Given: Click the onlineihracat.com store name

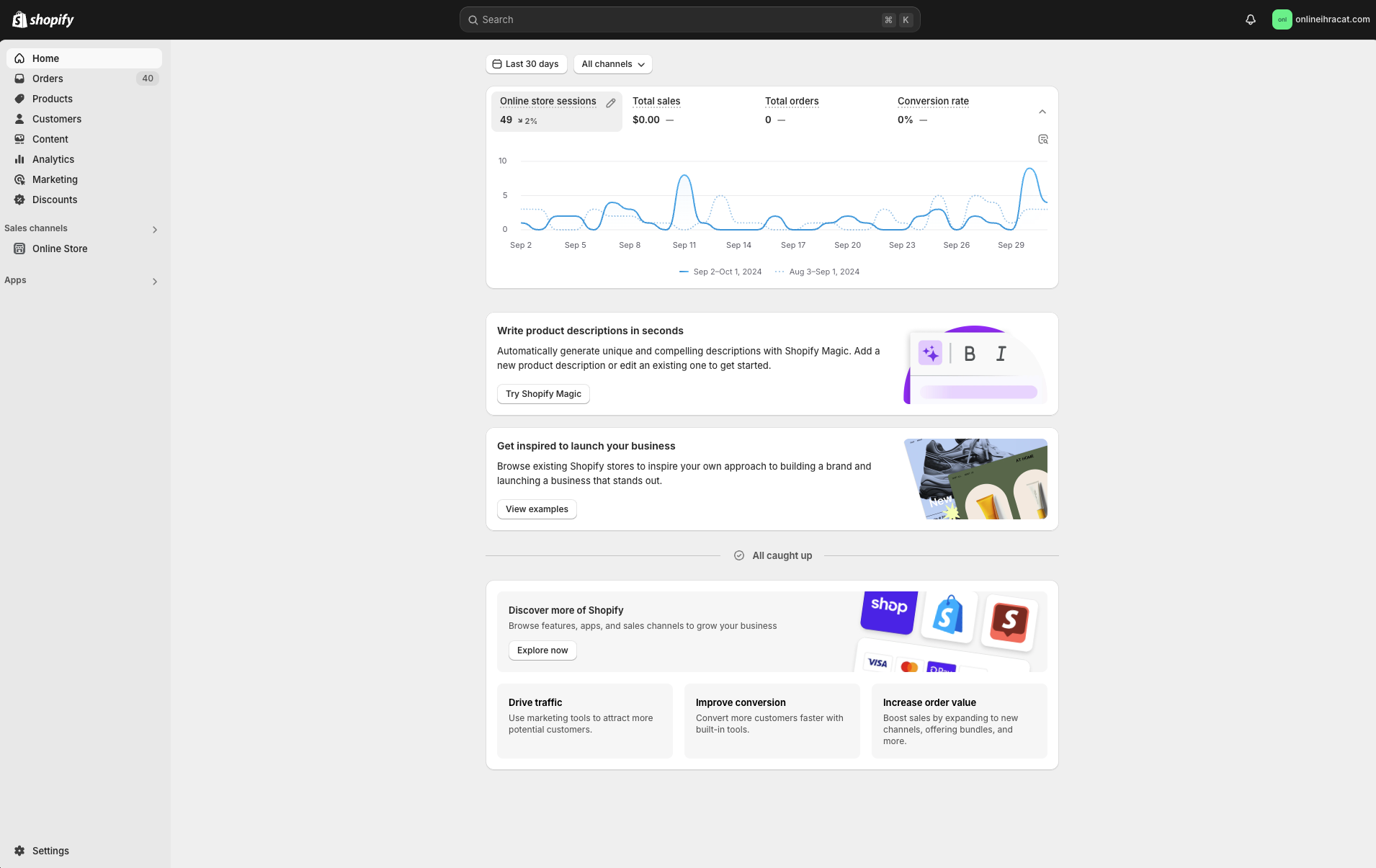Looking at the screenshot, I should tap(1333, 19).
